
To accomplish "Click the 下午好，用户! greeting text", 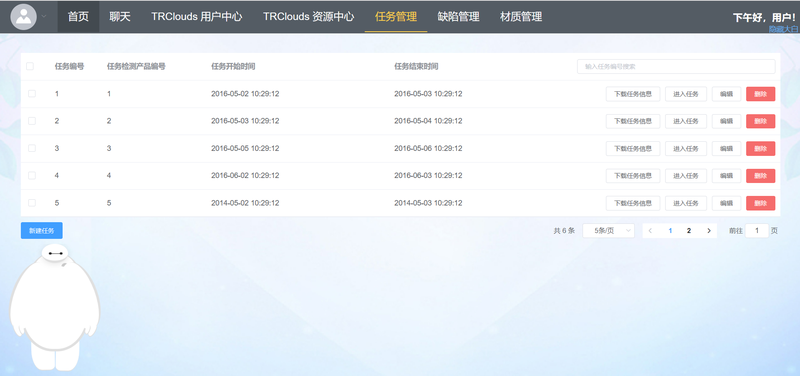I will click(764, 17).
